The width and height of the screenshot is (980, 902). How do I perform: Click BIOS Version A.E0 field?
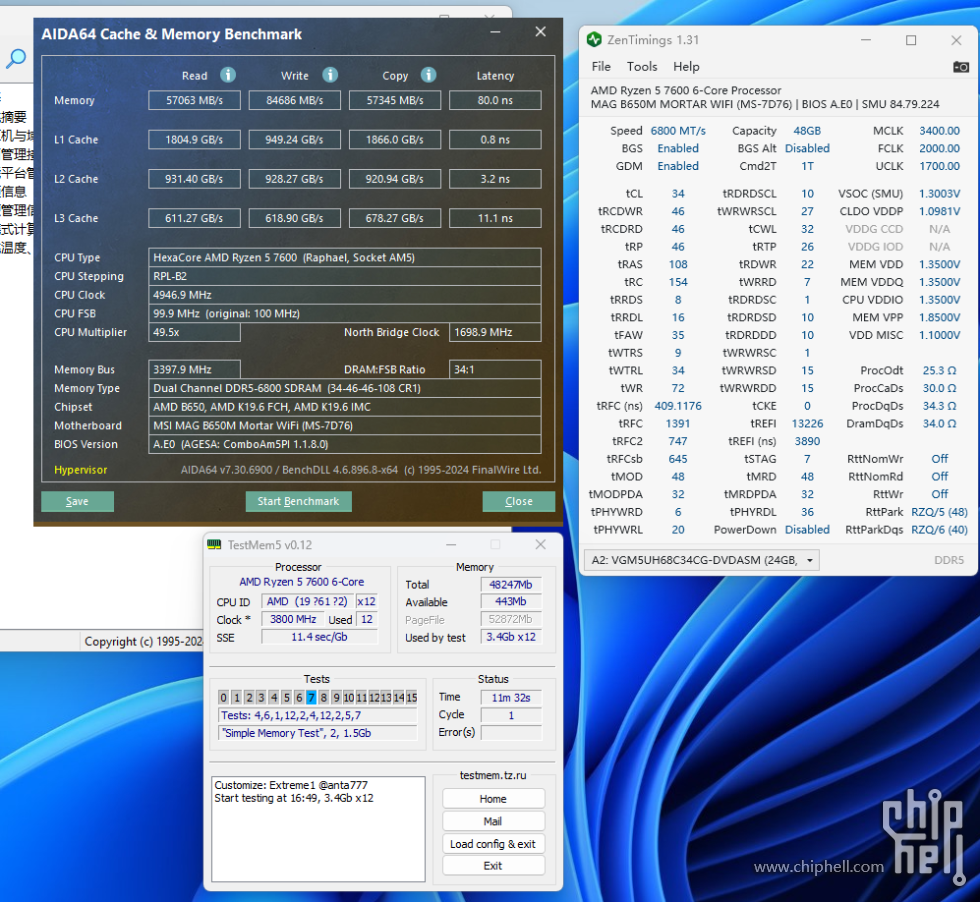(x=344, y=444)
